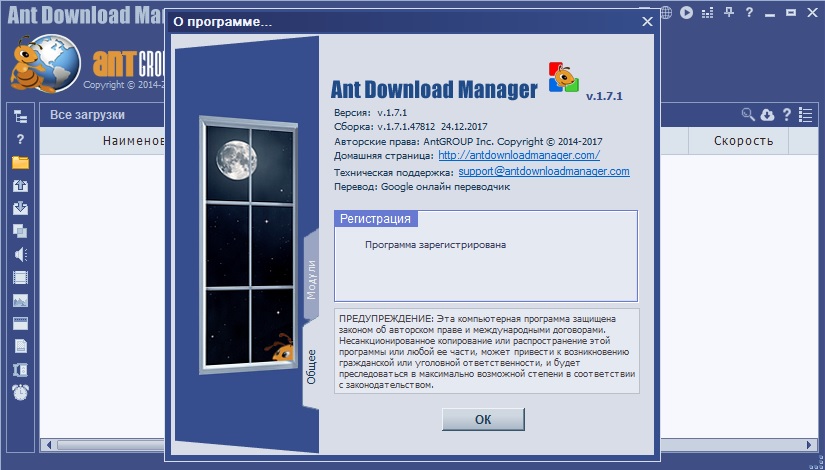Viewport: 825px width, 470px height.
Task: Click Сборка v.1.7.1.47812 build line
Action: pyautogui.click(x=411, y=127)
